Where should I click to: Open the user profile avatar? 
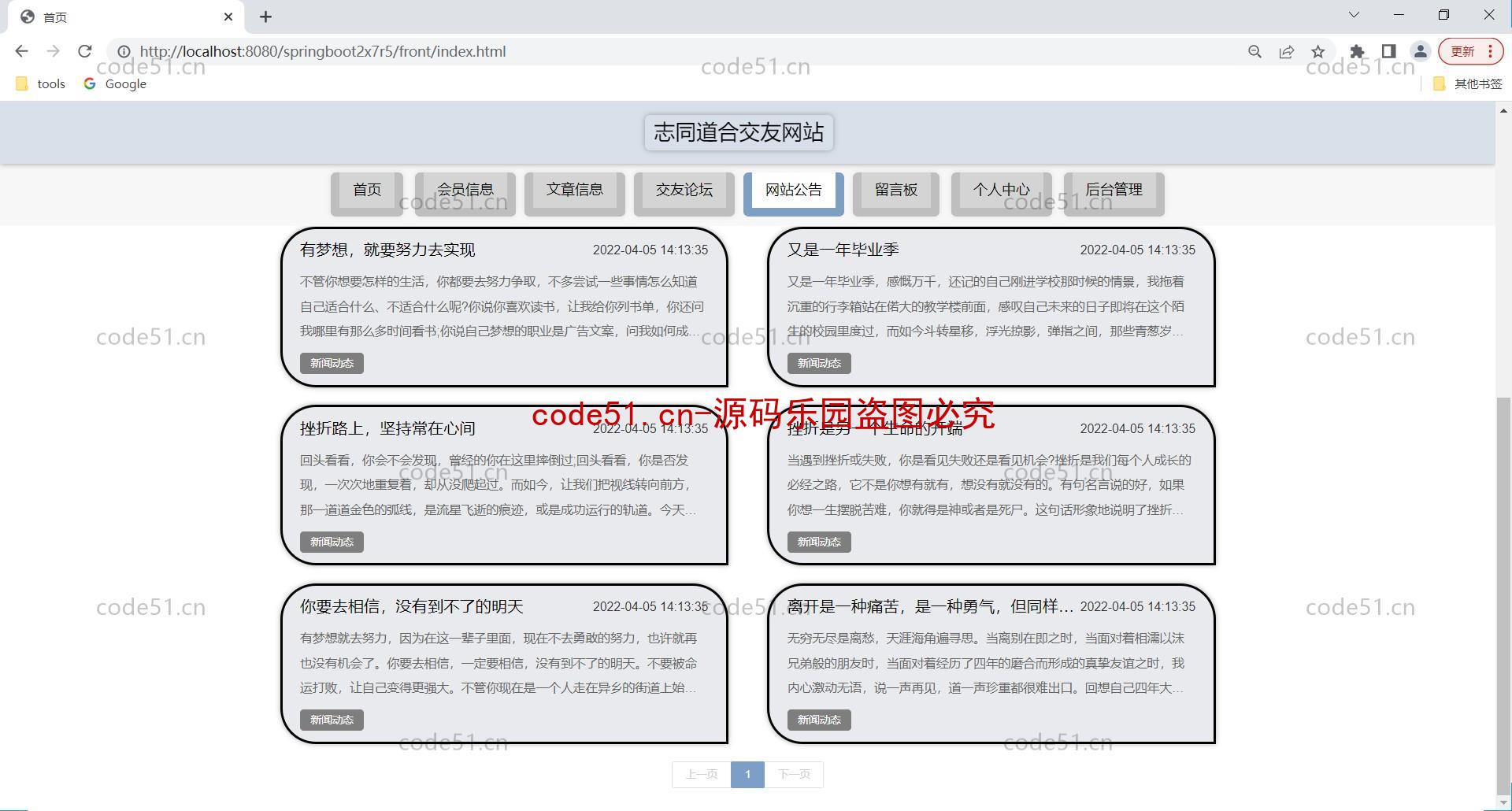pyautogui.click(x=1420, y=51)
